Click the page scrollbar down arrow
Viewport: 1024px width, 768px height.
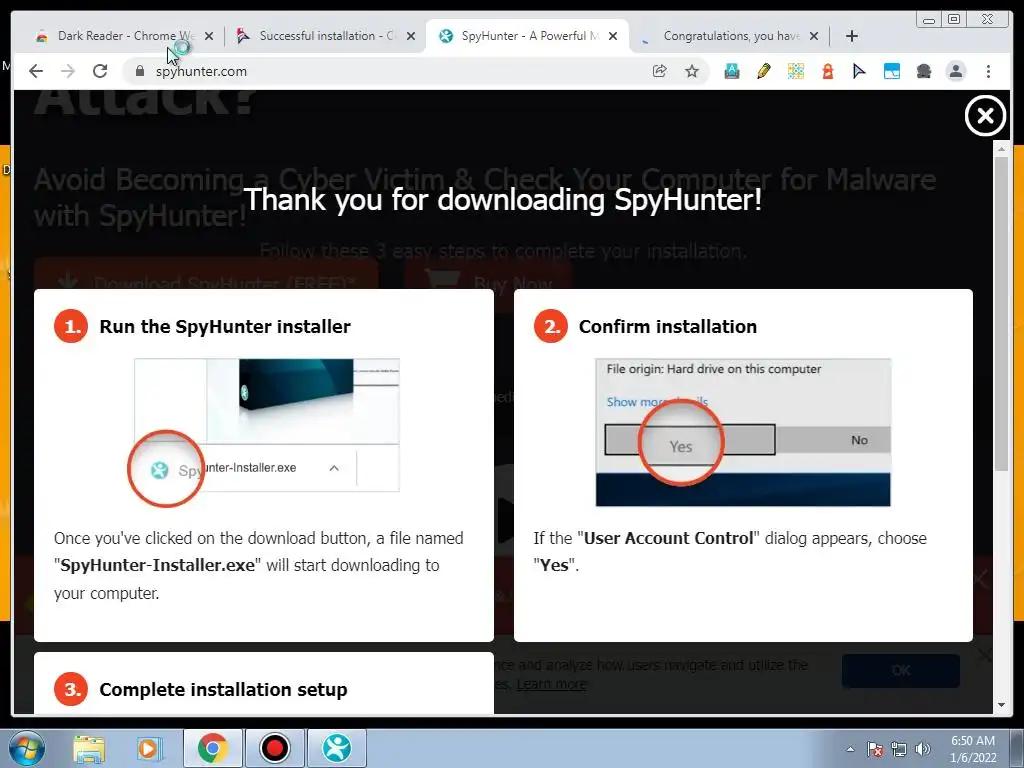coord(1001,705)
